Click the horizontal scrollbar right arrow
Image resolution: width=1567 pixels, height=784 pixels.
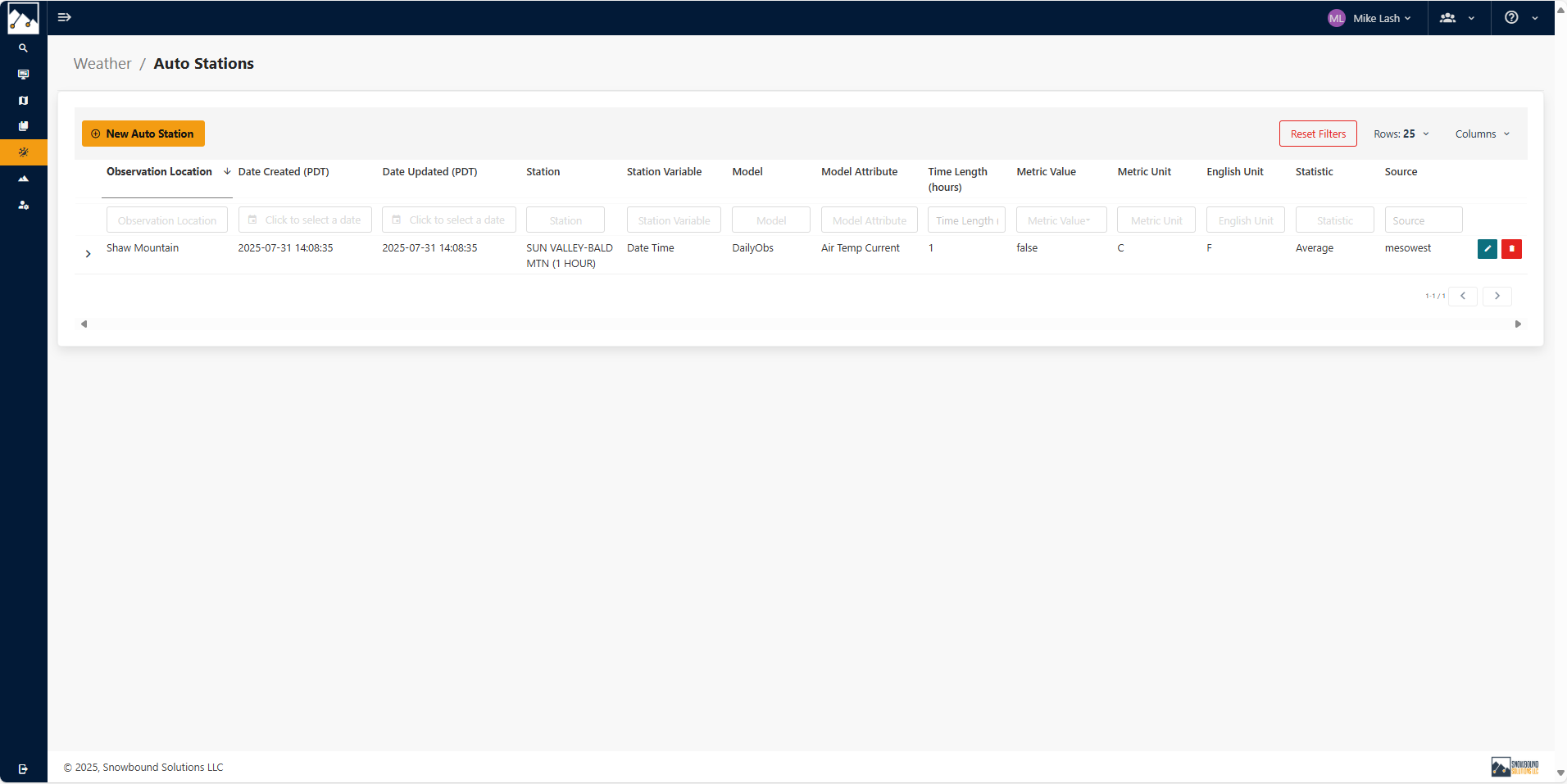click(x=1518, y=324)
